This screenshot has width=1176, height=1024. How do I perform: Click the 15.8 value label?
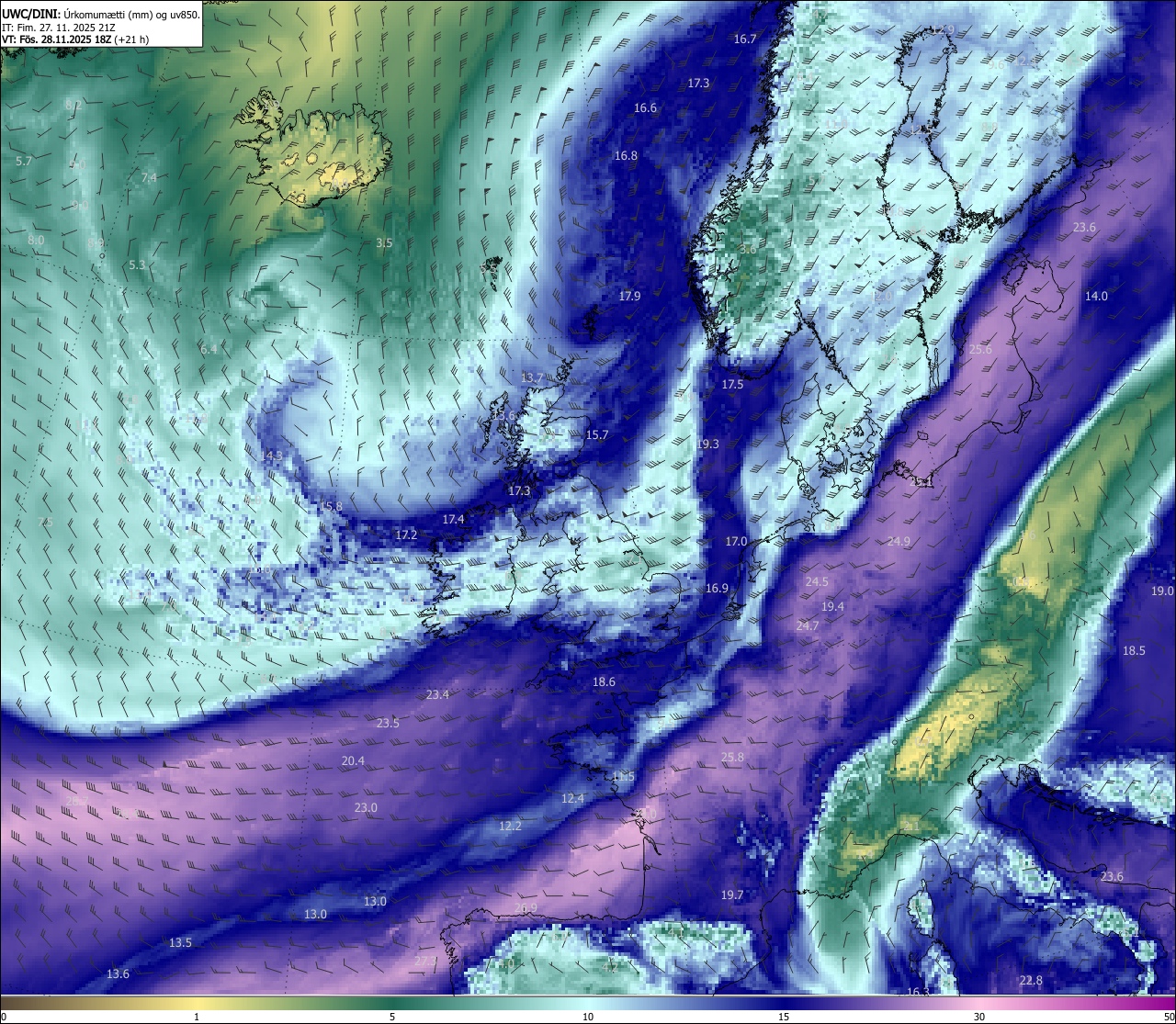pos(331,507)
